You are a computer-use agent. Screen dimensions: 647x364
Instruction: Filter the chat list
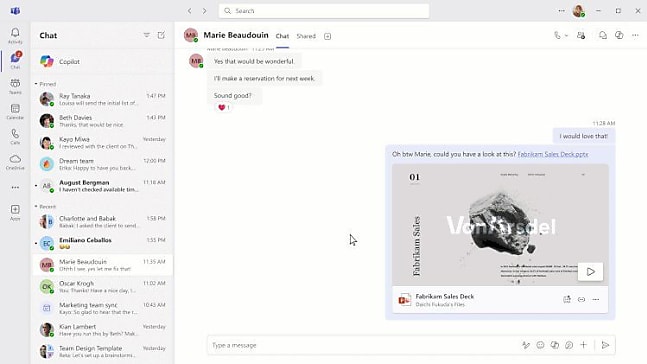146,35
